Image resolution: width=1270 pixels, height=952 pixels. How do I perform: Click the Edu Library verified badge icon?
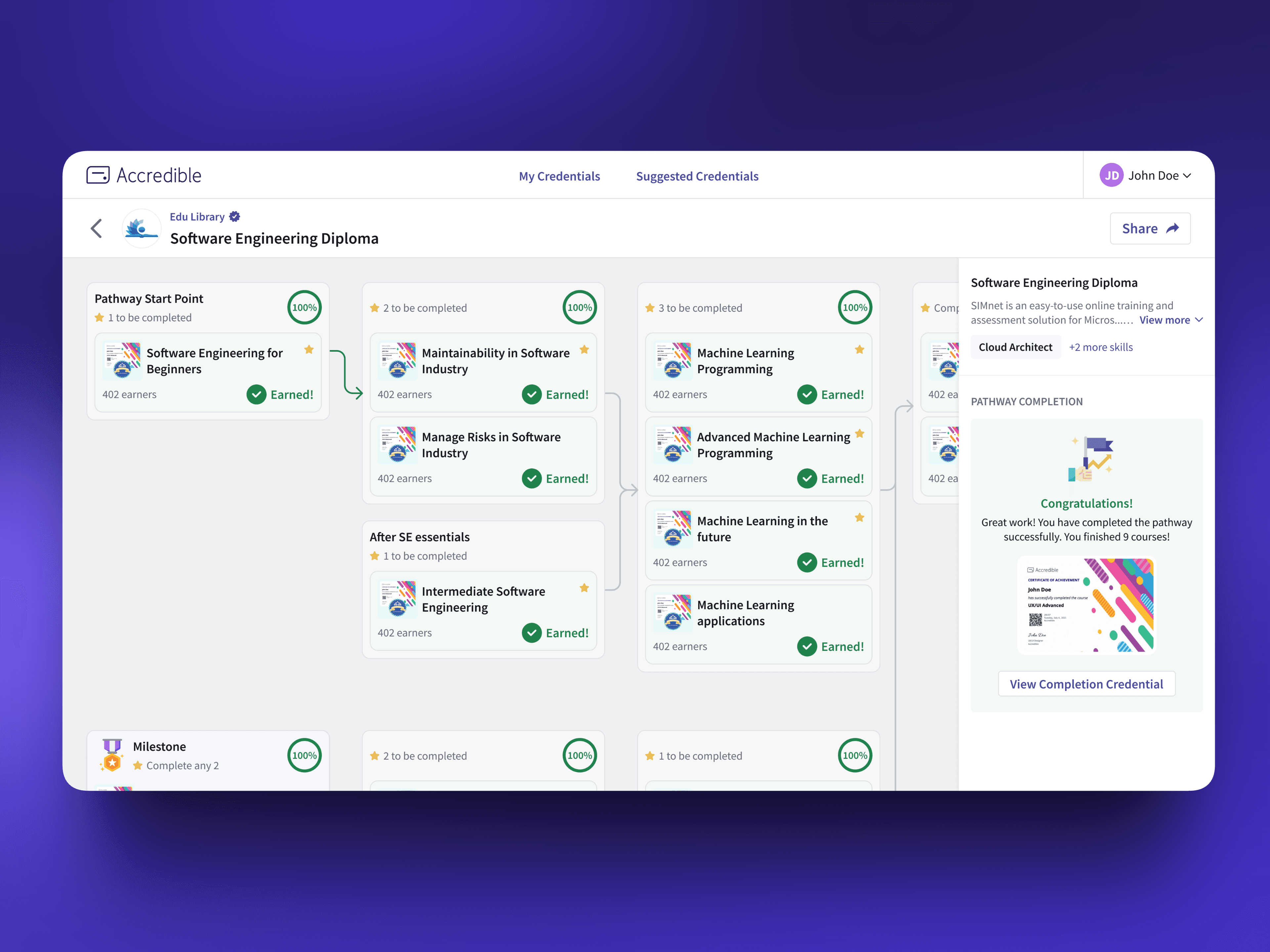point(234,217)
